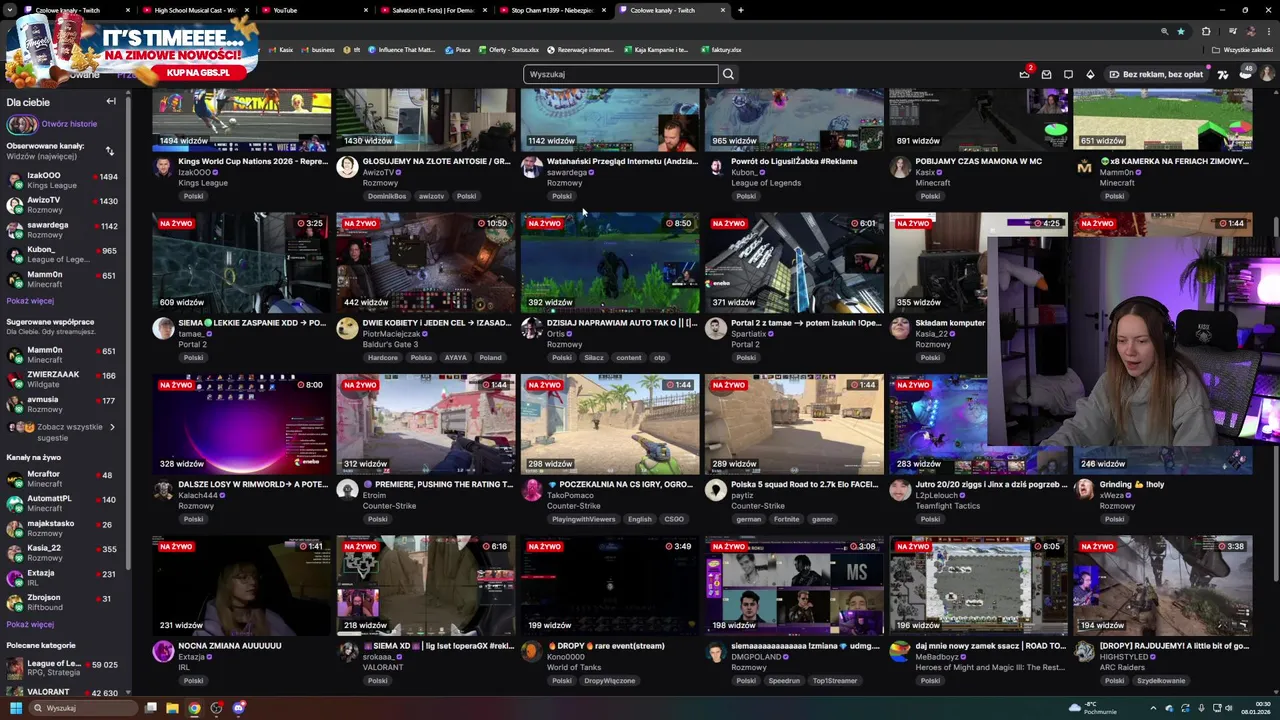Open Zobacz wszystkie sugestie arrow
The width and height of the screenshot is (1280, 720).
(112, 427)
